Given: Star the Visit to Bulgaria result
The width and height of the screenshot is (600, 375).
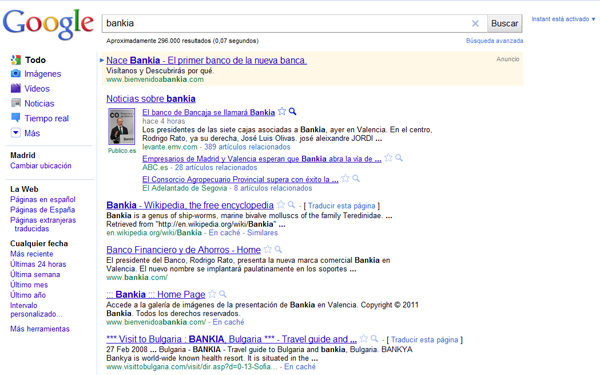Looking at the screenshot, I should [x=364, y=339].
